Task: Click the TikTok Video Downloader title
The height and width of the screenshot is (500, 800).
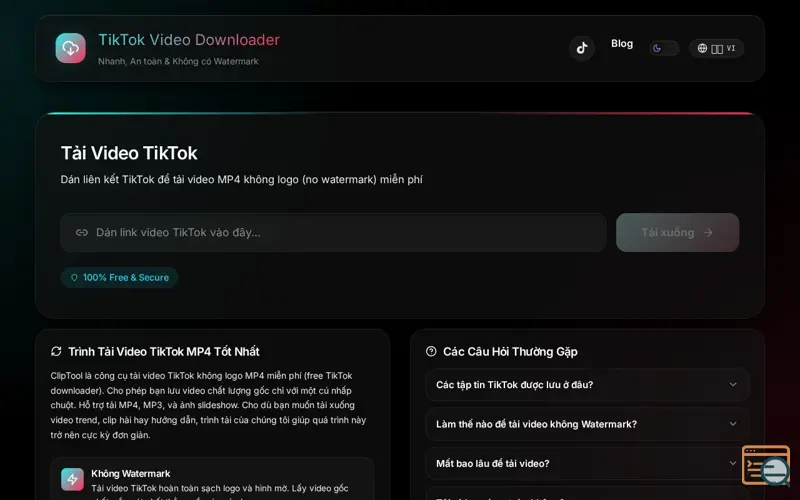Action: click(189, 40)
